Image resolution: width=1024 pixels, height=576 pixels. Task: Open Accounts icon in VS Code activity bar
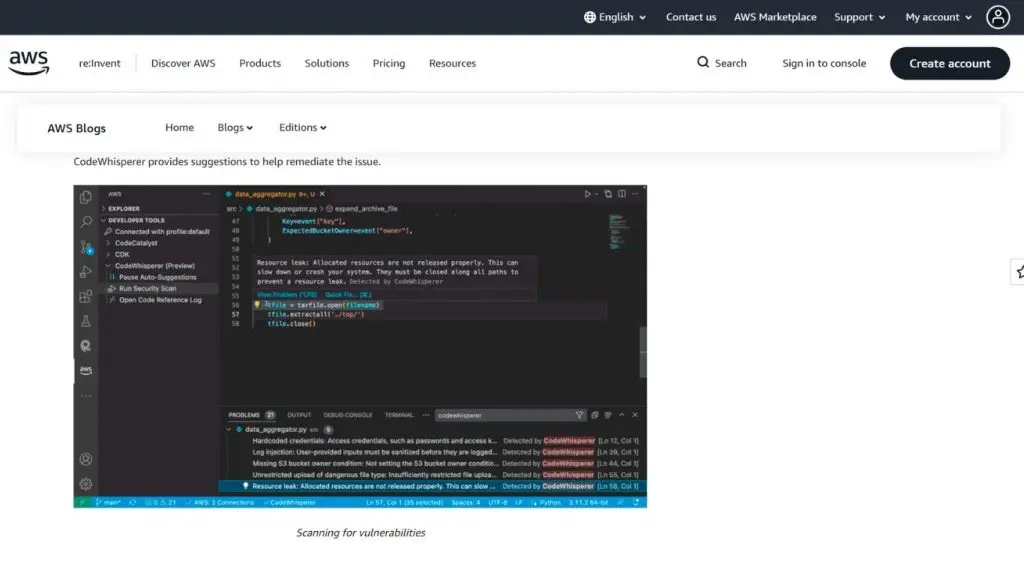86,459
